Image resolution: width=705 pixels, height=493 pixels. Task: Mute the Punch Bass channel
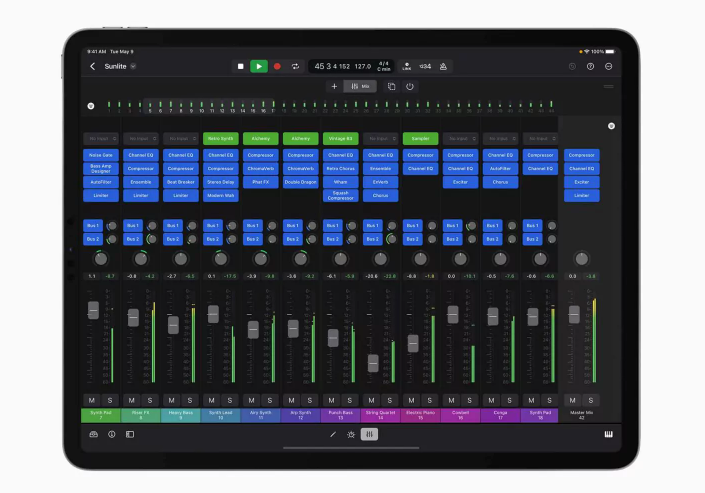tap(331, 400)
